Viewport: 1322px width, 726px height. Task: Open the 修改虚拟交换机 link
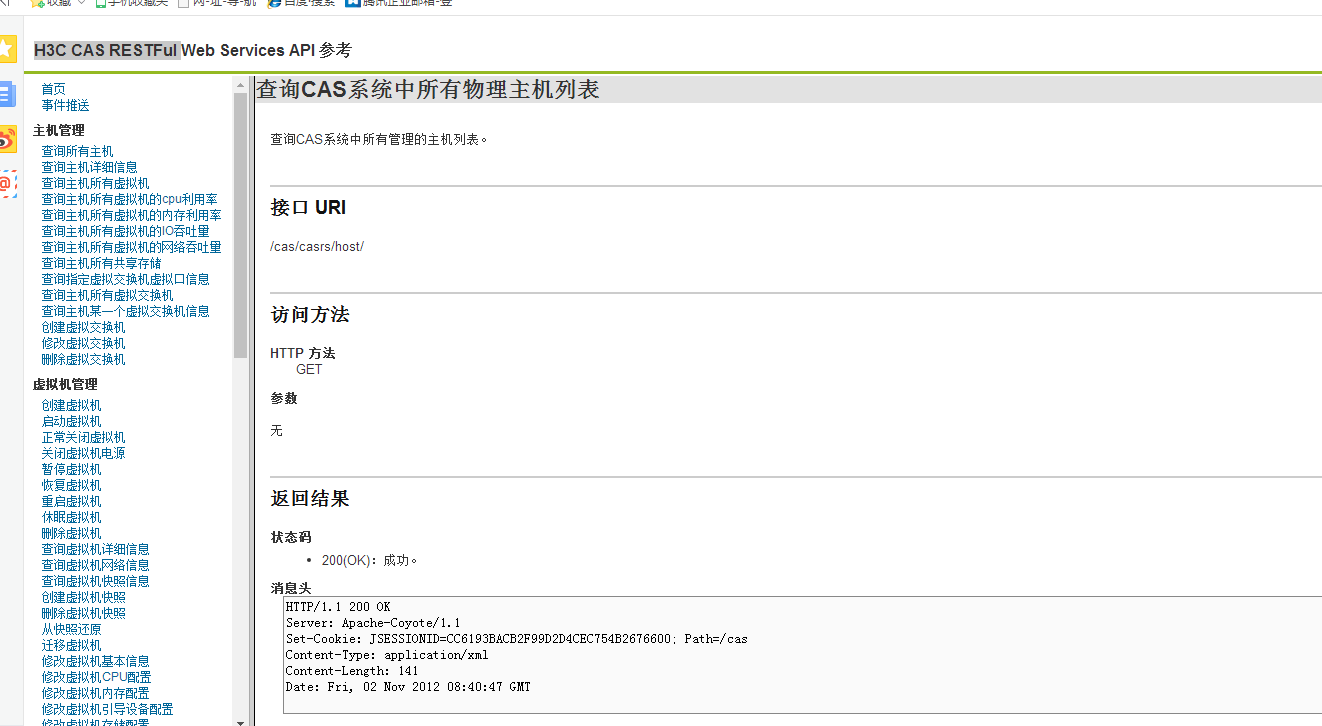pyautogui.click(x=83, y=343)
